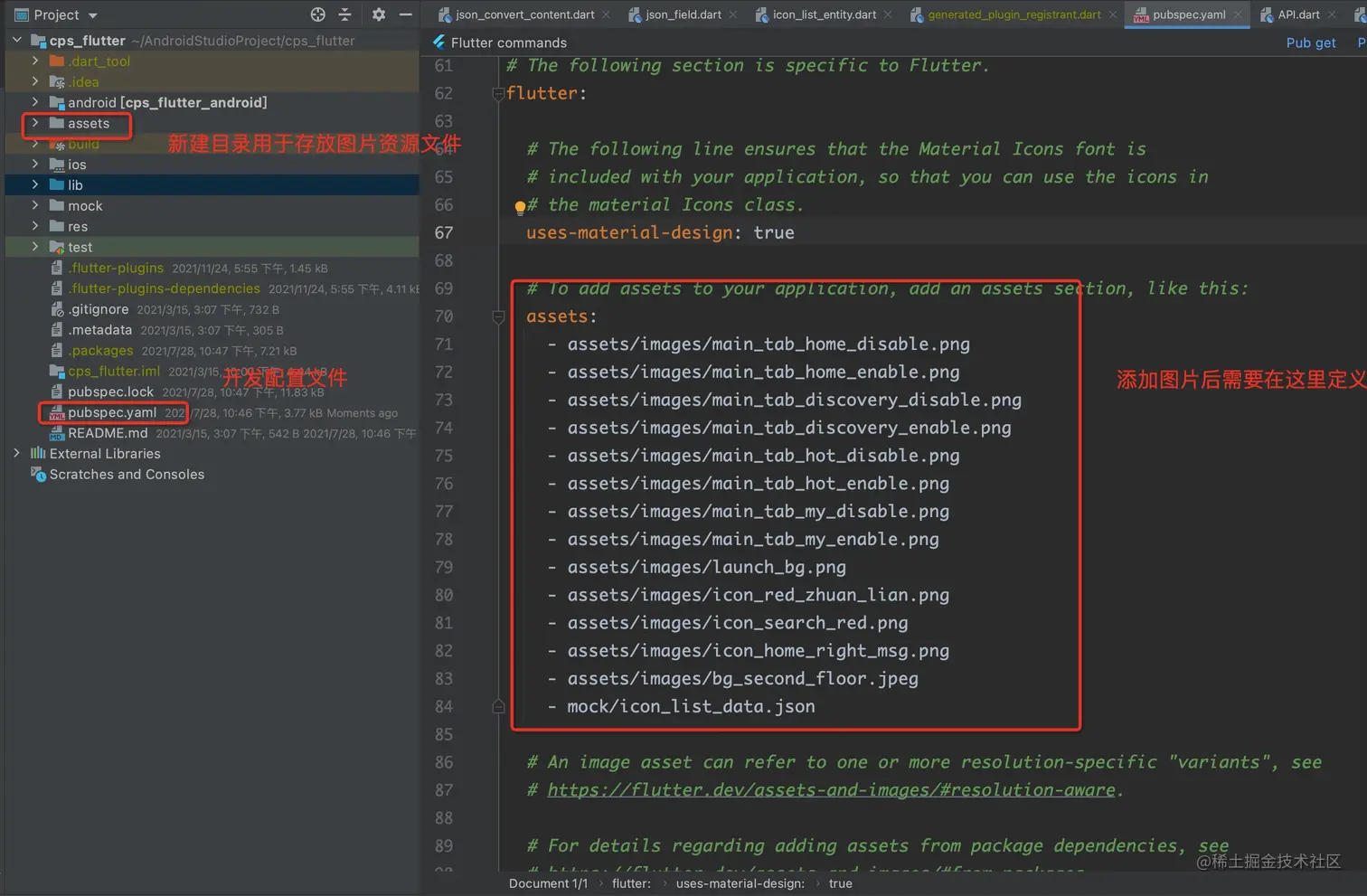Expand the lib folder
The height and width of the screenshot is (896, 1367).
[x=35, y=185]
